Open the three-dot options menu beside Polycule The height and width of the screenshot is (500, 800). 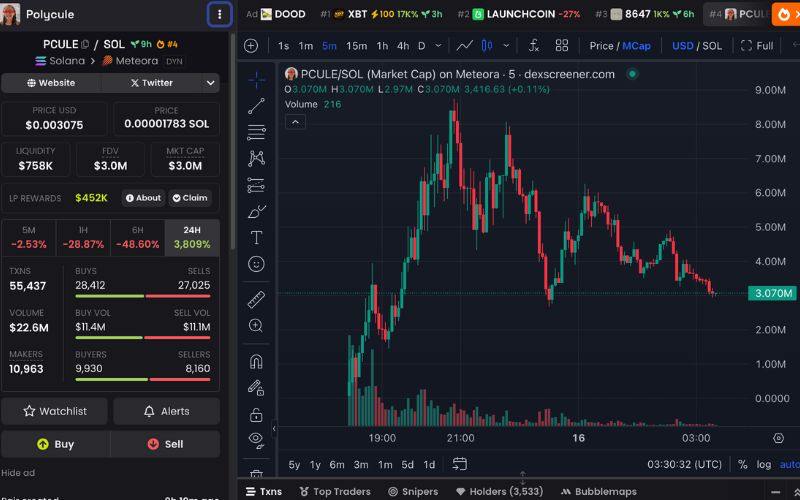[219, 14]
